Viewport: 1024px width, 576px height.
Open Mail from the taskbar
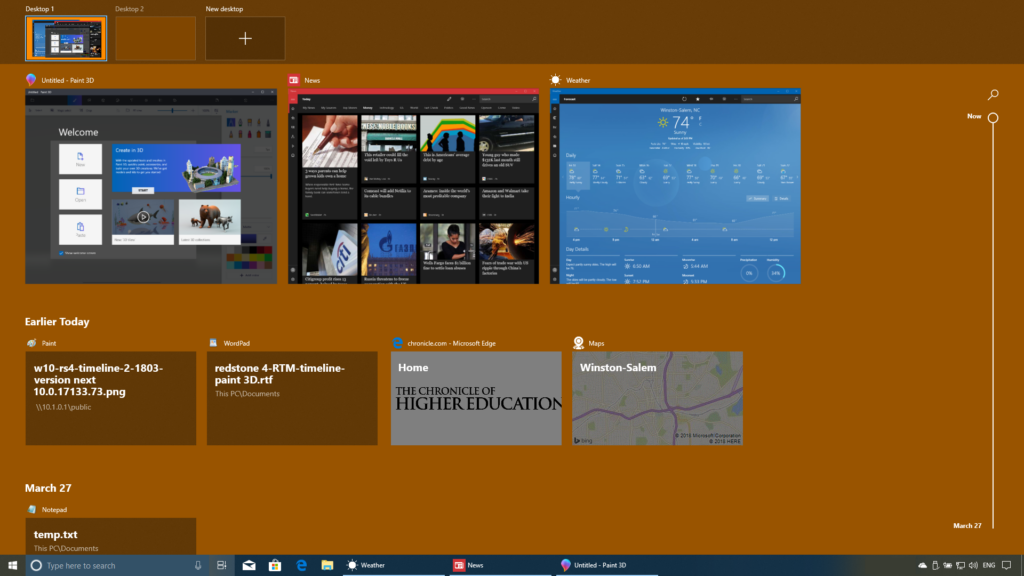[248, 565]
